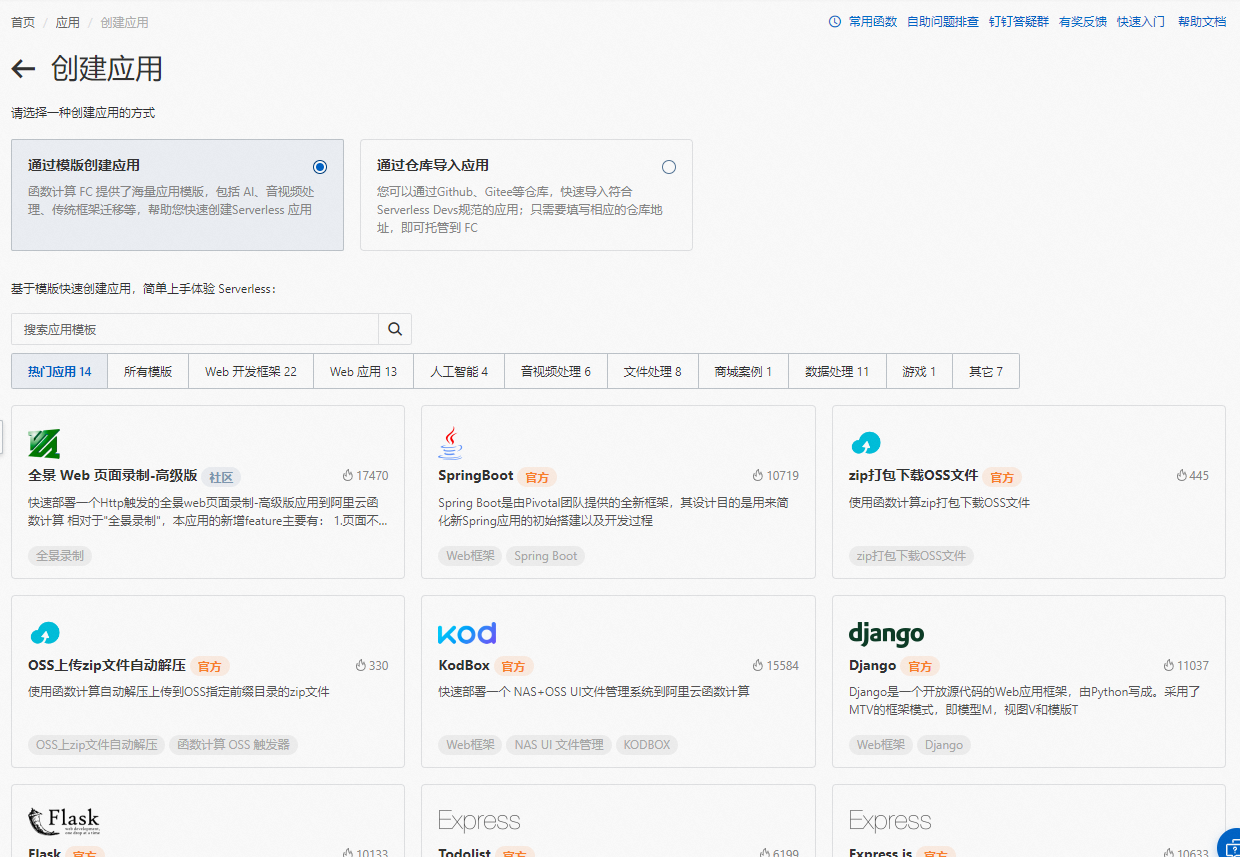
Task: Click 有奖反馈 link
Action: pyautogui.click(x=1083, y=21)
